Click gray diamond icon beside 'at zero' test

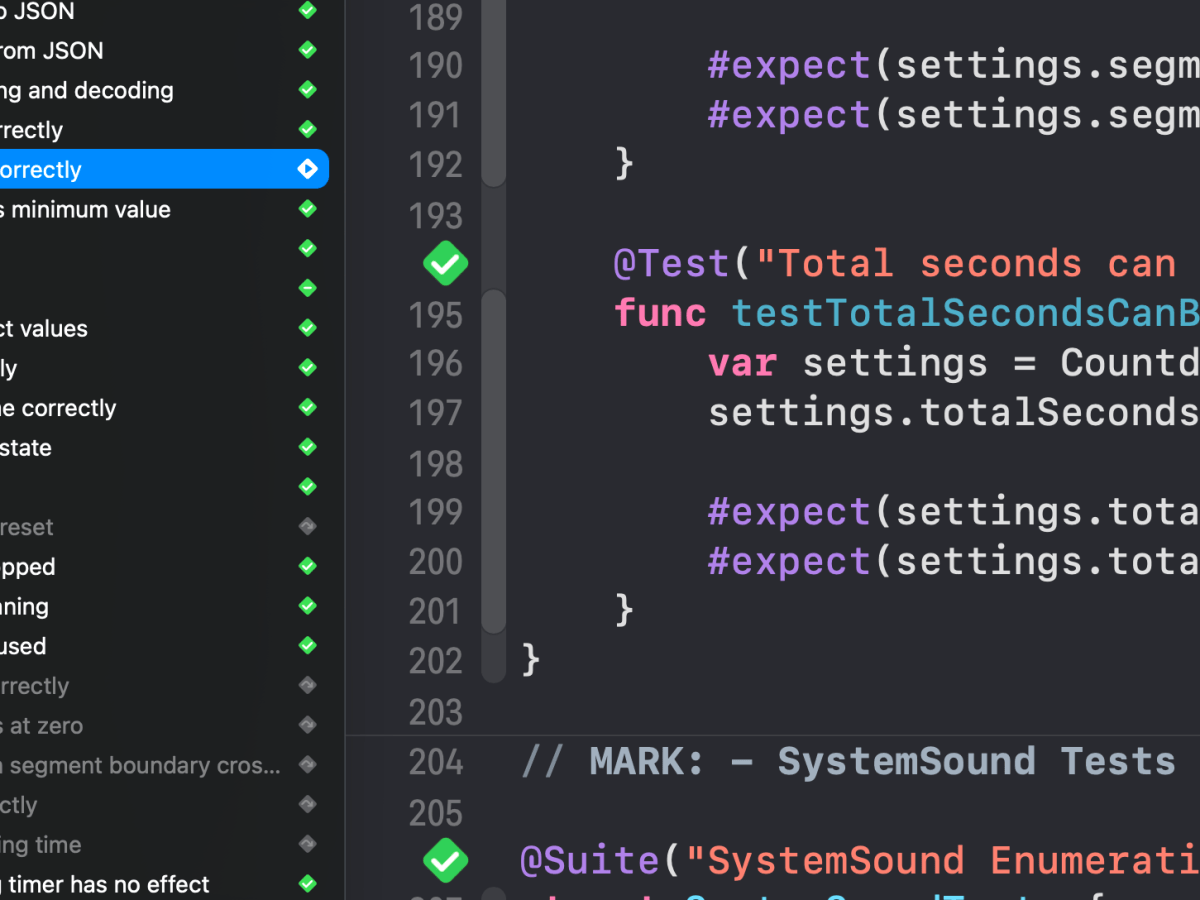307,725
